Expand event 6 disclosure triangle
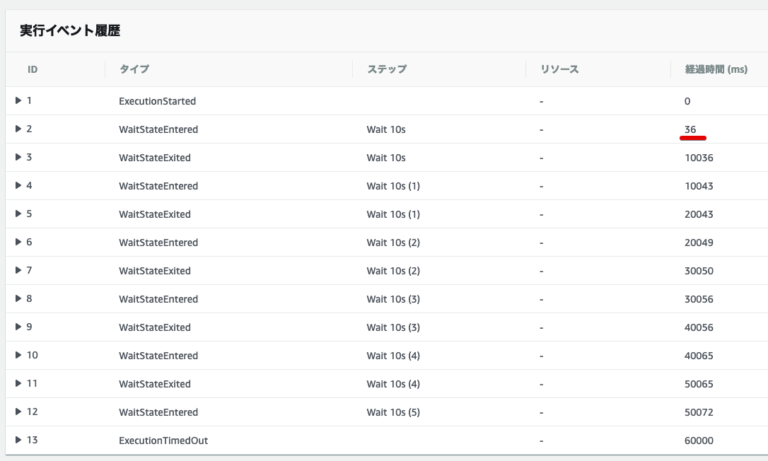The image size is (768, 461). (x=18, y=242)
